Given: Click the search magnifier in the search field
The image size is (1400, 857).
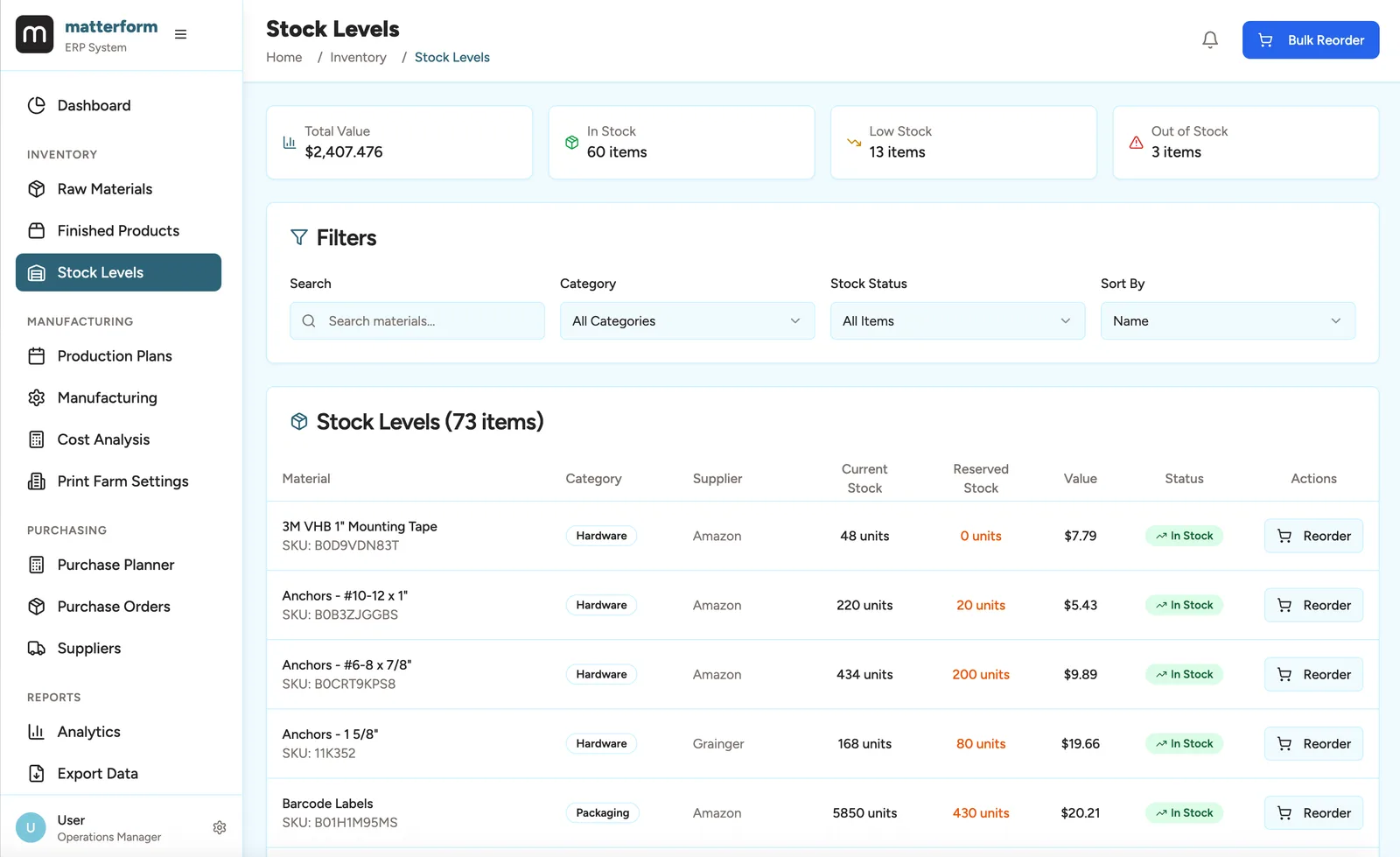Looking at the screenshot, I should (x=309, y=321).
